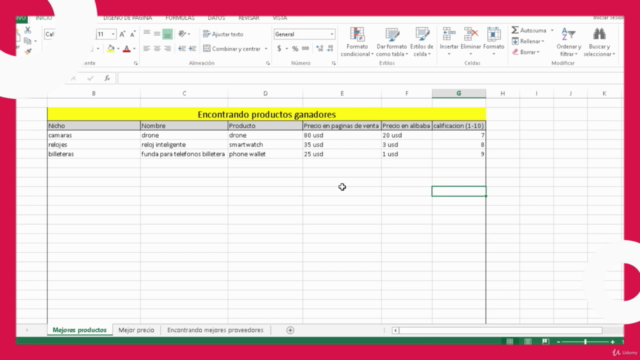
Task: Open the VISTA ribbon tab
Action: [x=280, y=18]
